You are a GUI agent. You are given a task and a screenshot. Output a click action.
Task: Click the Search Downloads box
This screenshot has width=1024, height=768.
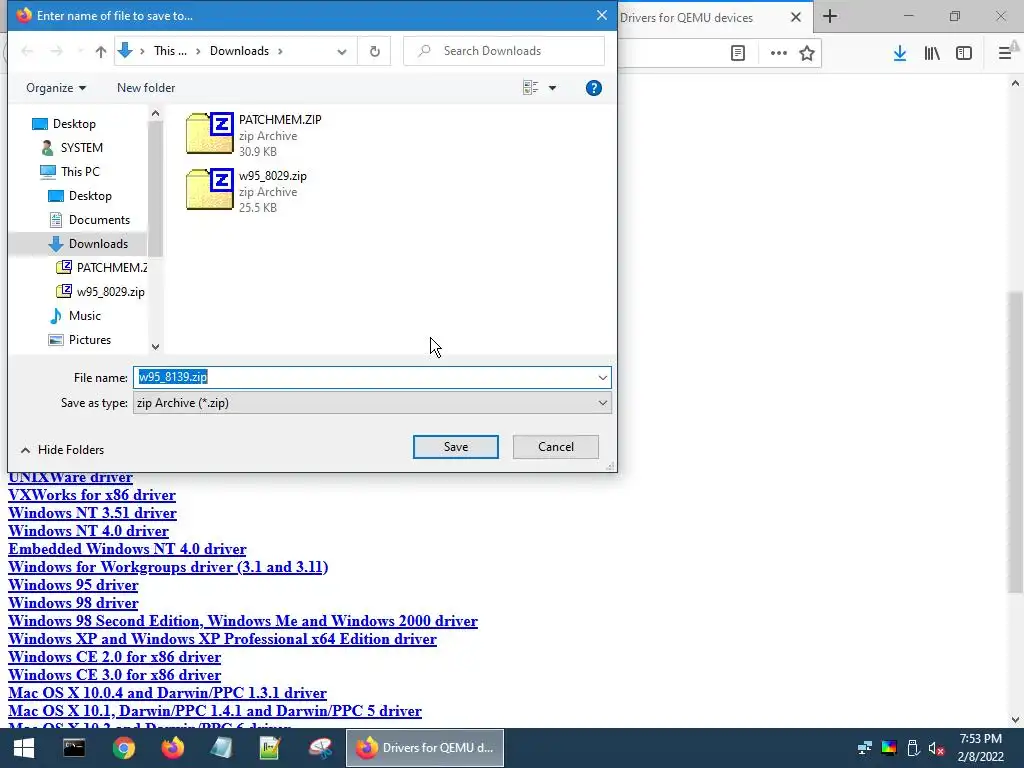coord(504,51)
